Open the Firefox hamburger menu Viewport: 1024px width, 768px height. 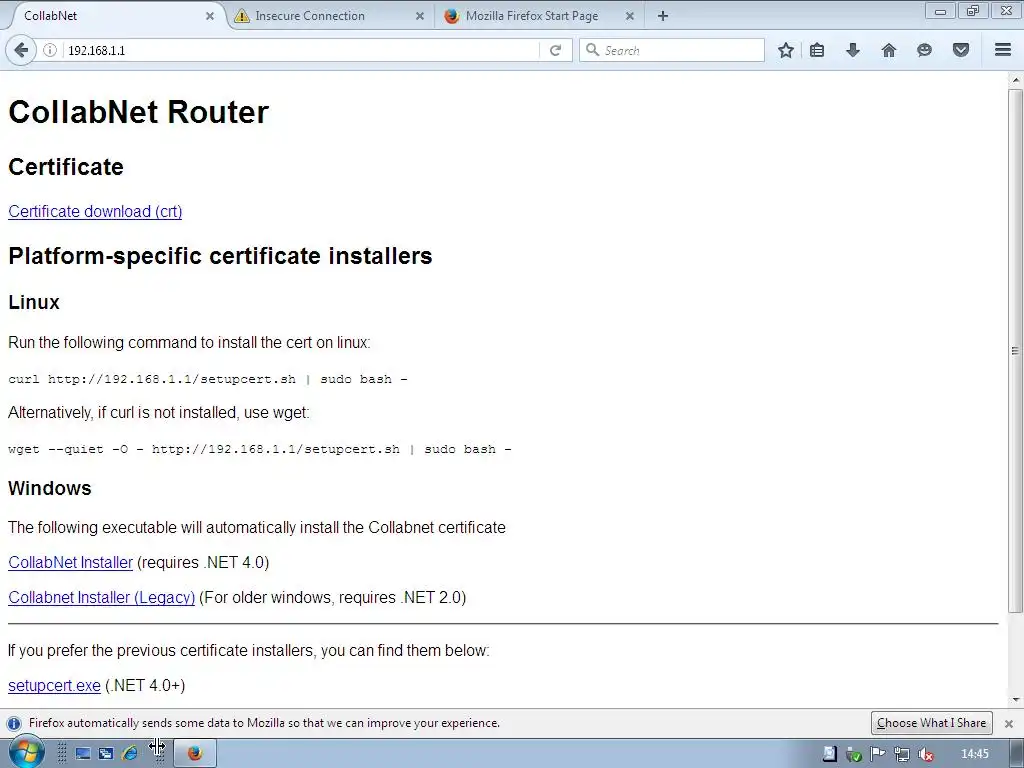pyautogui.click(x=1003, y=50)
